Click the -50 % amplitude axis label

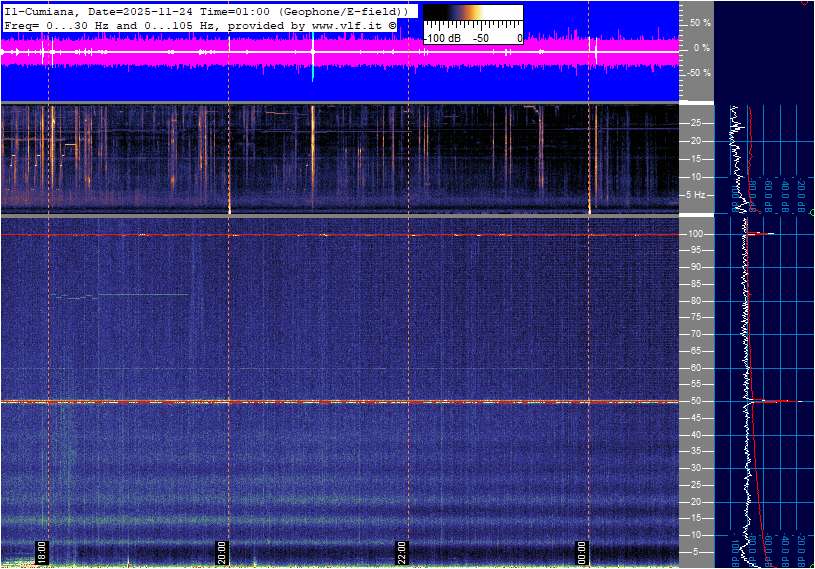pyautogui.click(x=698, y=73)
